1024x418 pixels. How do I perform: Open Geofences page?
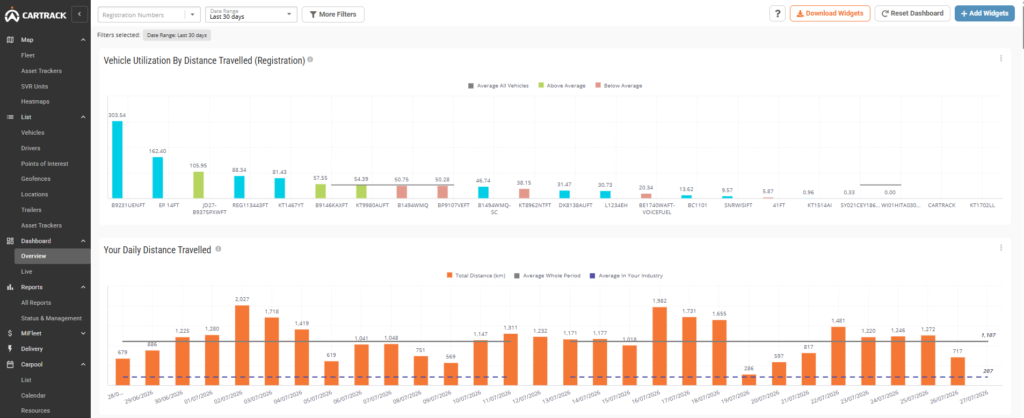click(36, 179)
